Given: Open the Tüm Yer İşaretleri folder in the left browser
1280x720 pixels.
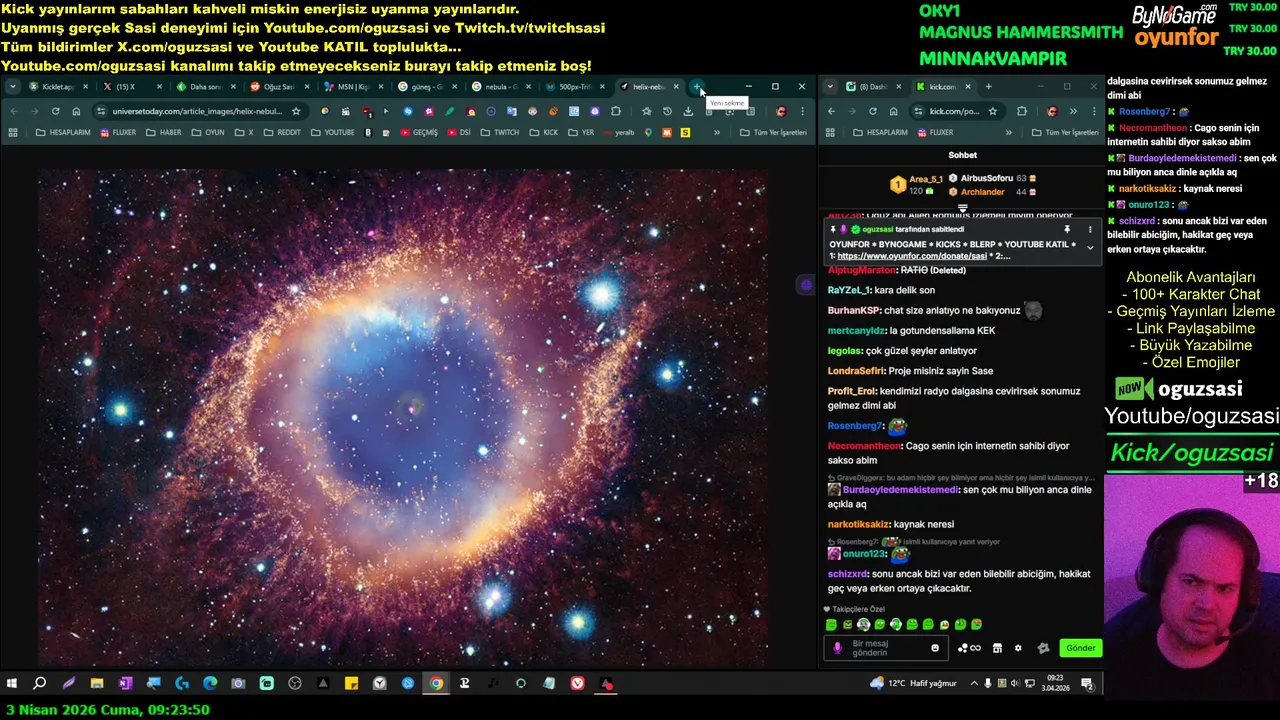Looking at the screenshot, I should pos(773,132).
